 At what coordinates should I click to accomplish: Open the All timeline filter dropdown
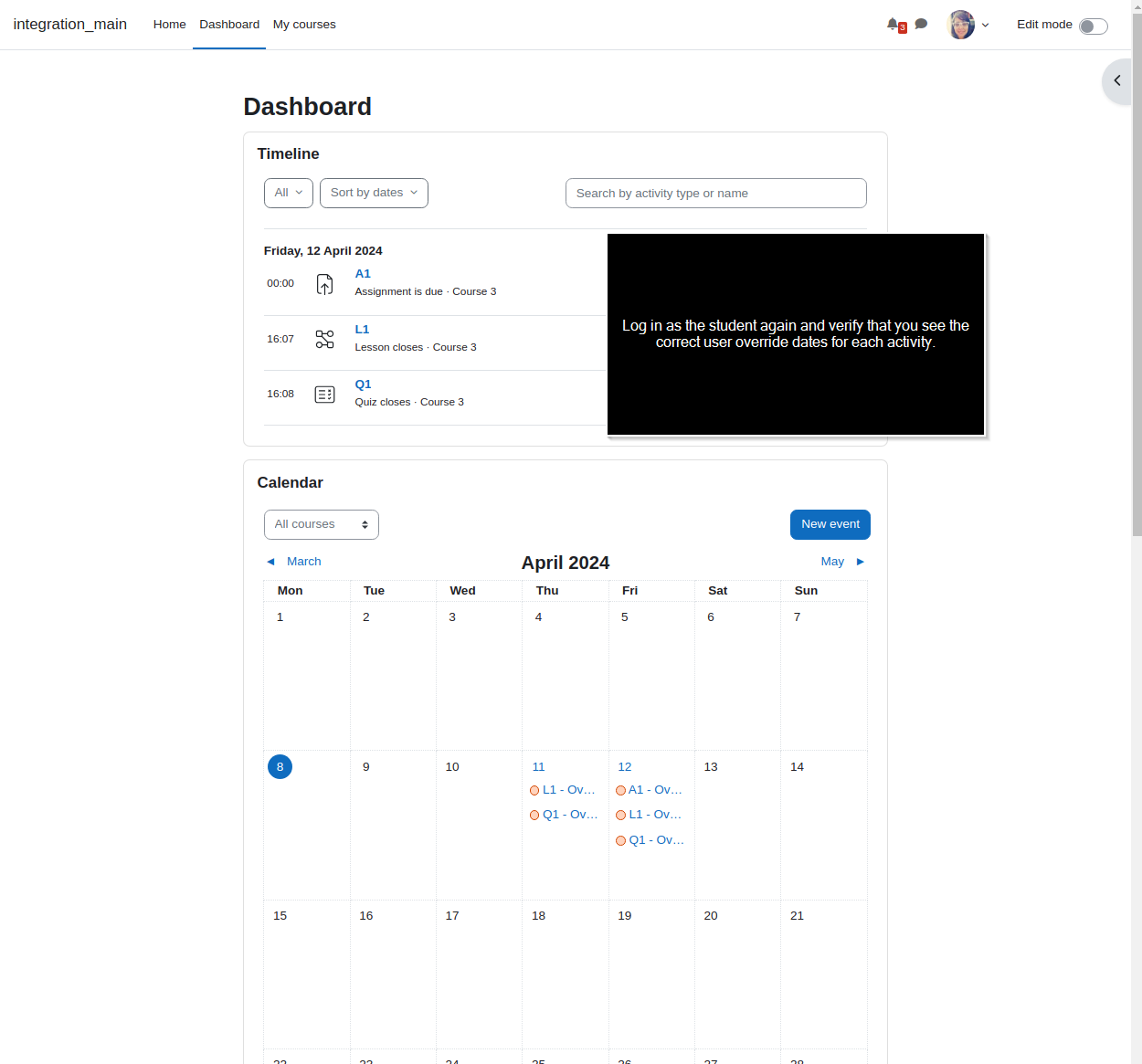(x=289, y=193)
